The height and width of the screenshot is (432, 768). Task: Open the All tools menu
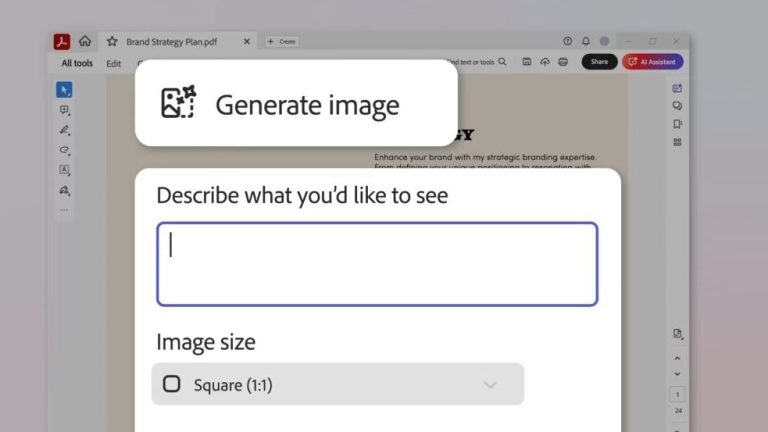(77, 63)
